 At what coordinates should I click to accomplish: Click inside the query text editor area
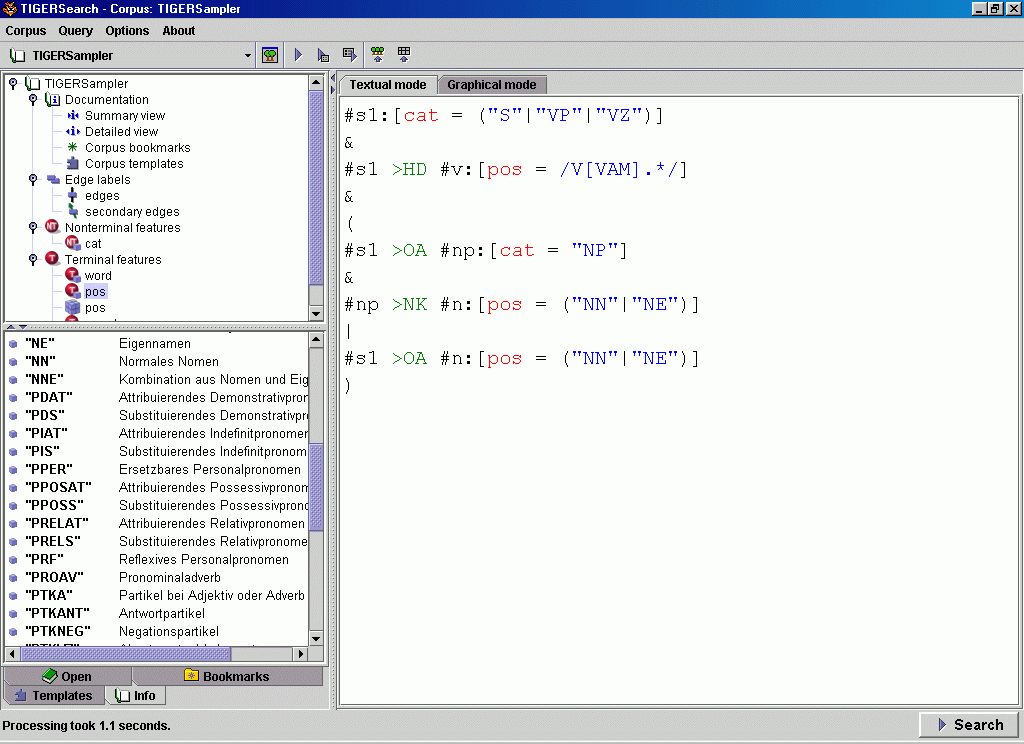(679, 401)
